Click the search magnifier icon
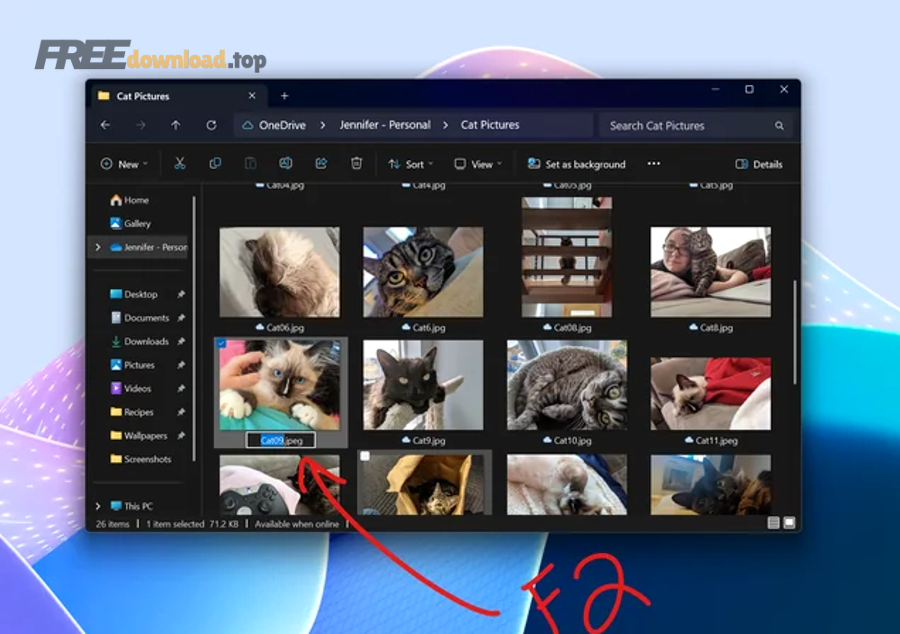This screenshot has height=634, width=900. tap(779, 126)
